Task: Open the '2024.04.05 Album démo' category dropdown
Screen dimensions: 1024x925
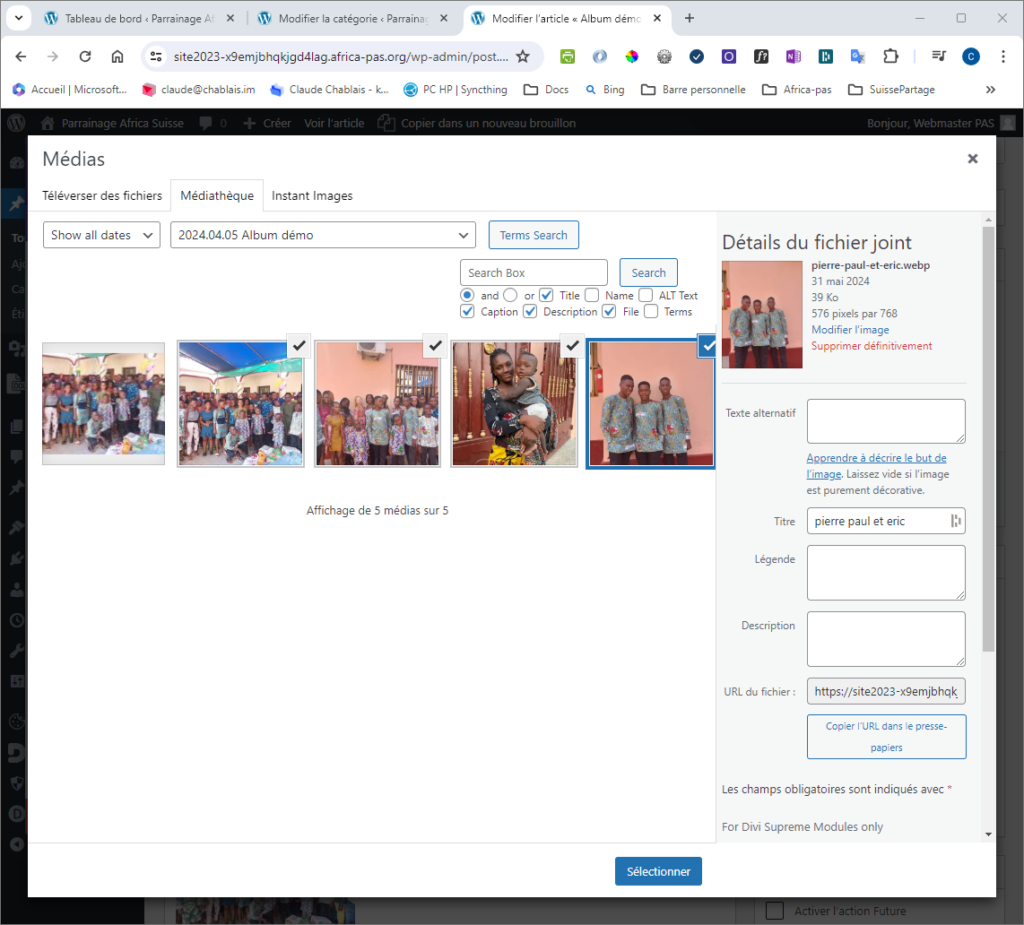Action: click(x=323, y=235)
